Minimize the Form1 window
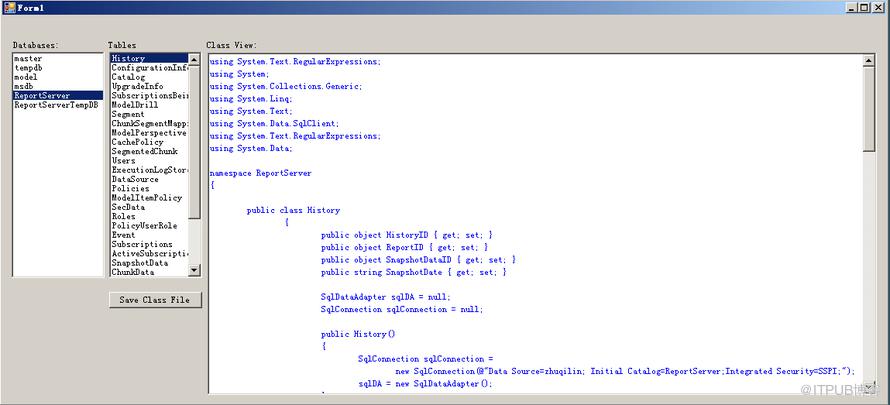The height and width of the screenshot is (405, 890). 852,7
